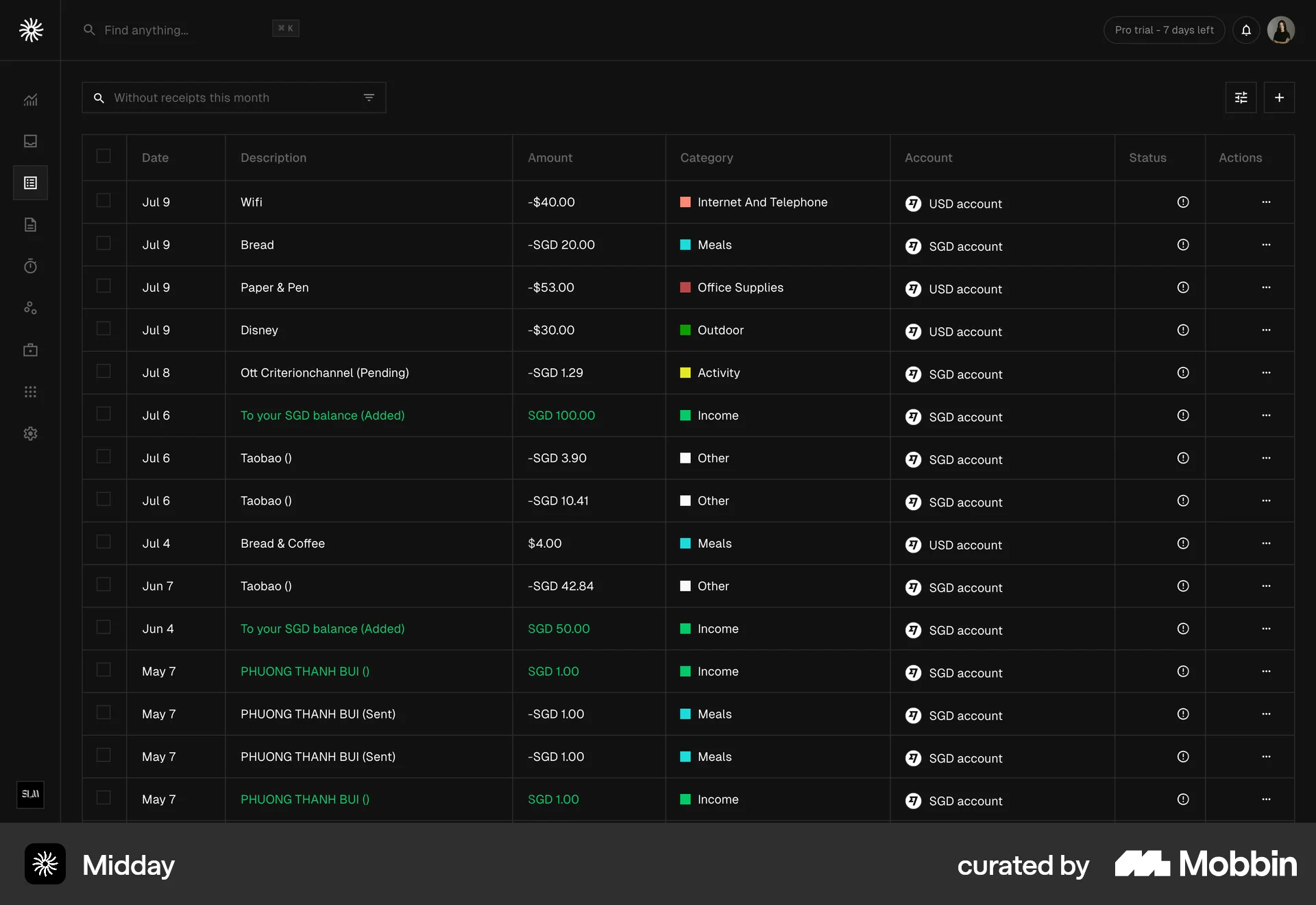Open column display options with the sliders icon
This screenshot has width=1316, height=905.
[x=1241, y=97]
